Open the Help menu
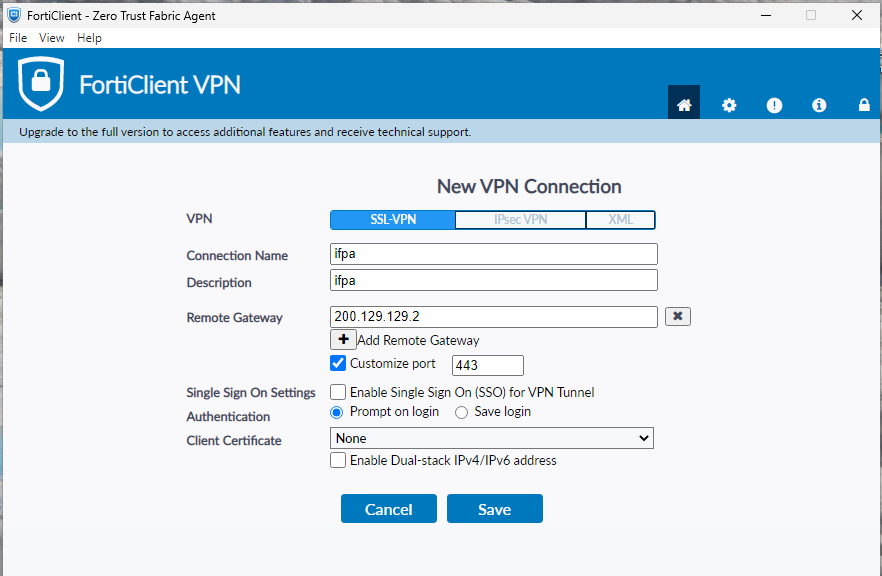Viewport: 882px width, 576px height. (89, 38)
